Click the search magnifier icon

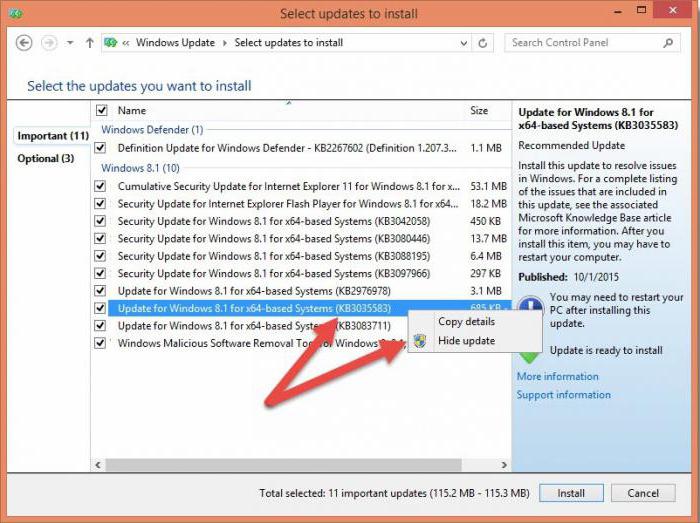point(668,43)
